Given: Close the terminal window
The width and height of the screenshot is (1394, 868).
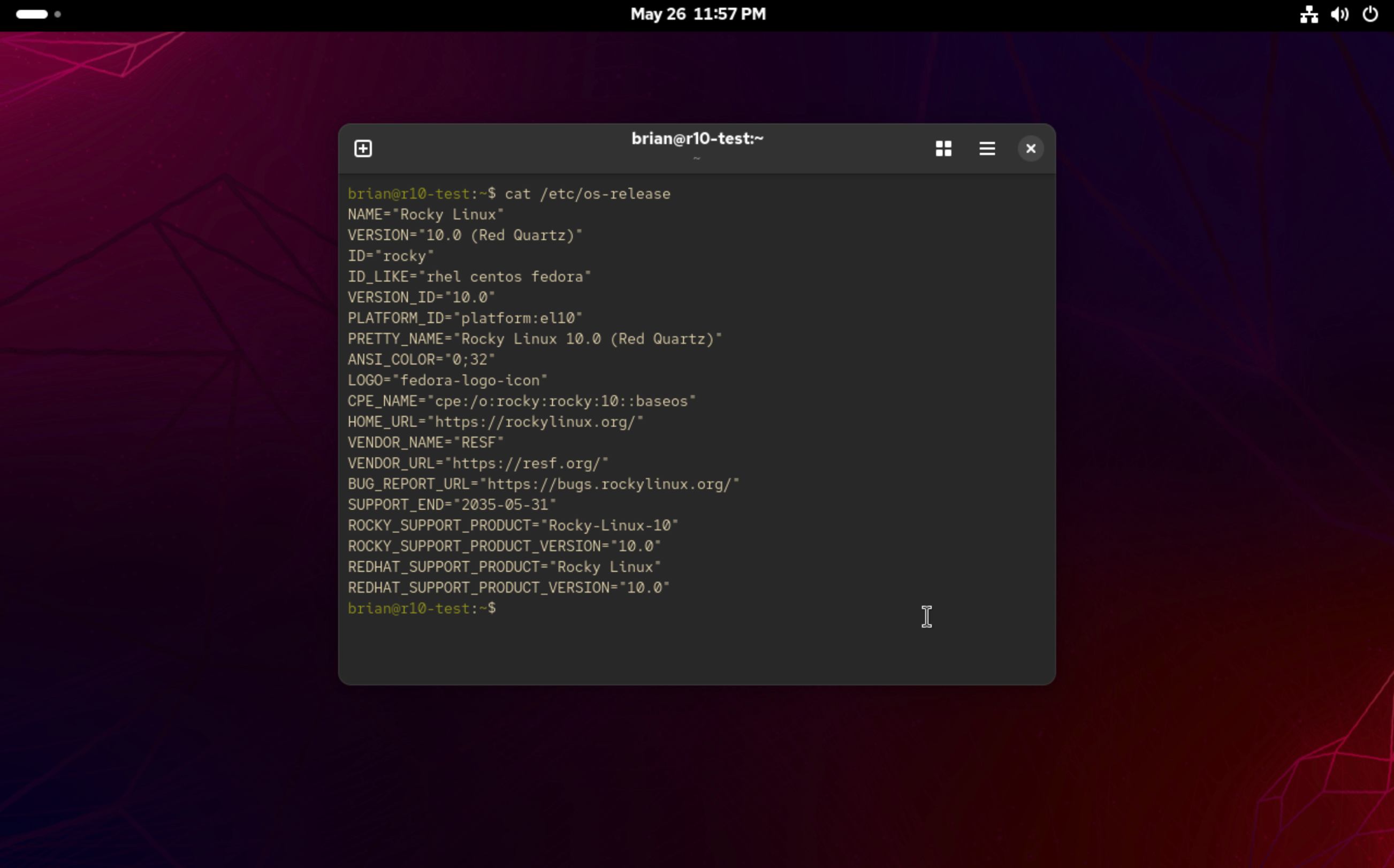Looking at the screenshot, I should pyautogui.click(x=1031, y=149).
